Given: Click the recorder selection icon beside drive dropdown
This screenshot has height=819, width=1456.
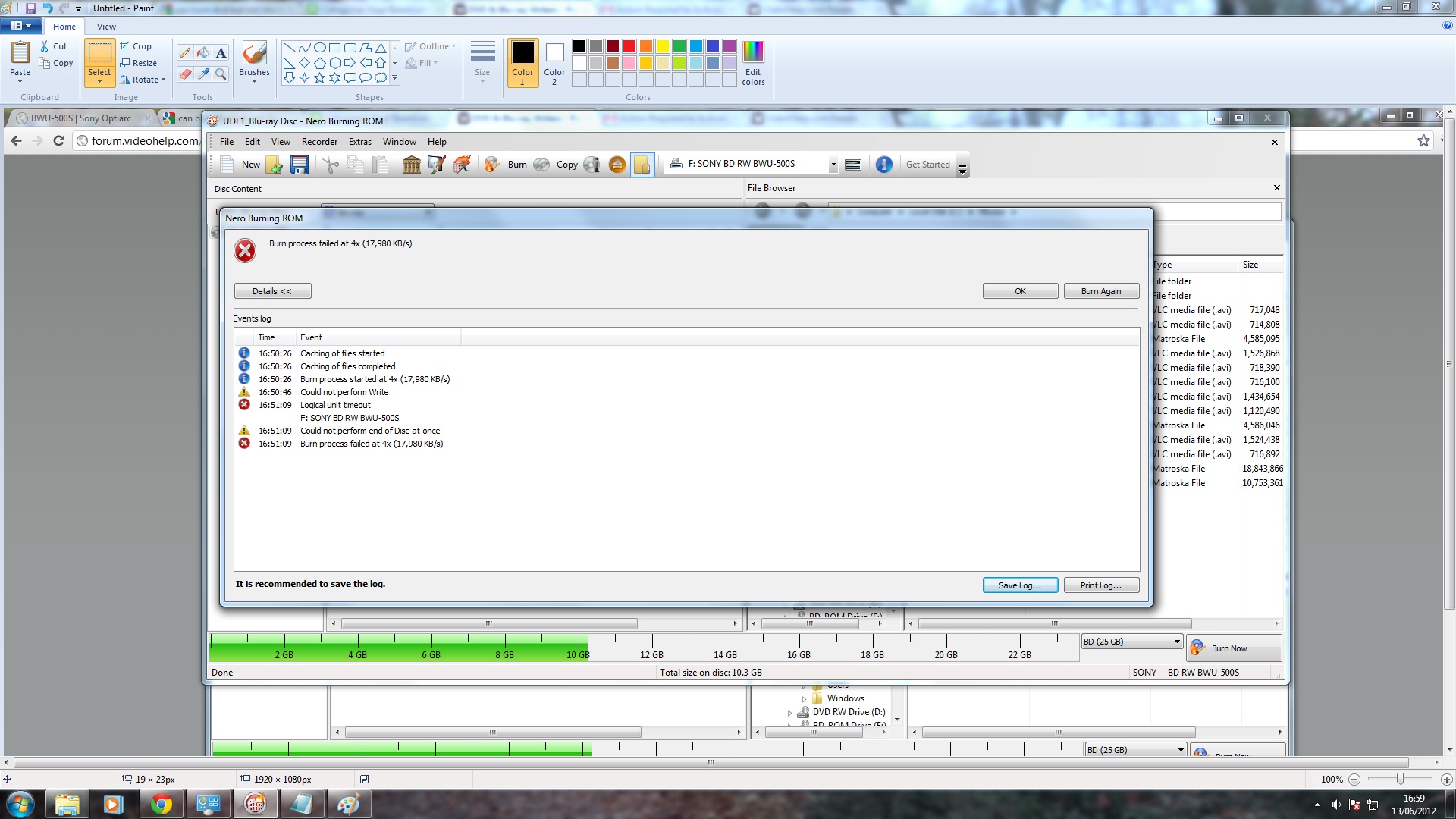Looking at the screenshot, I should click(x=852, y=165).
